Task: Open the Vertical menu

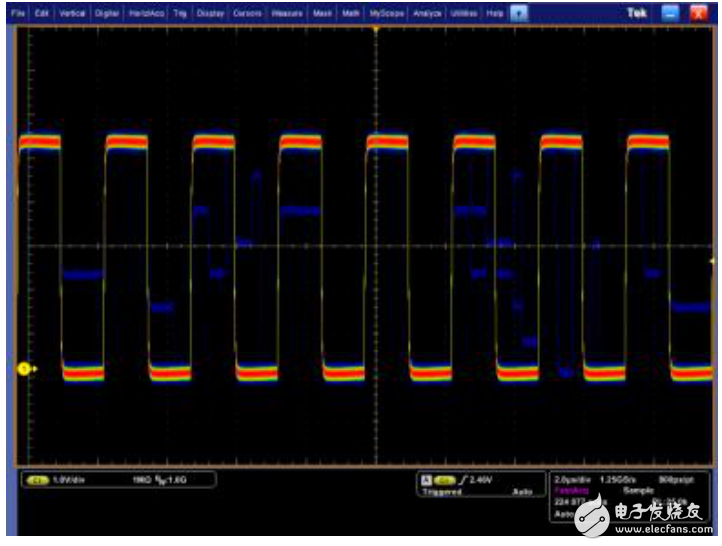Action: [x=72, y=15]
